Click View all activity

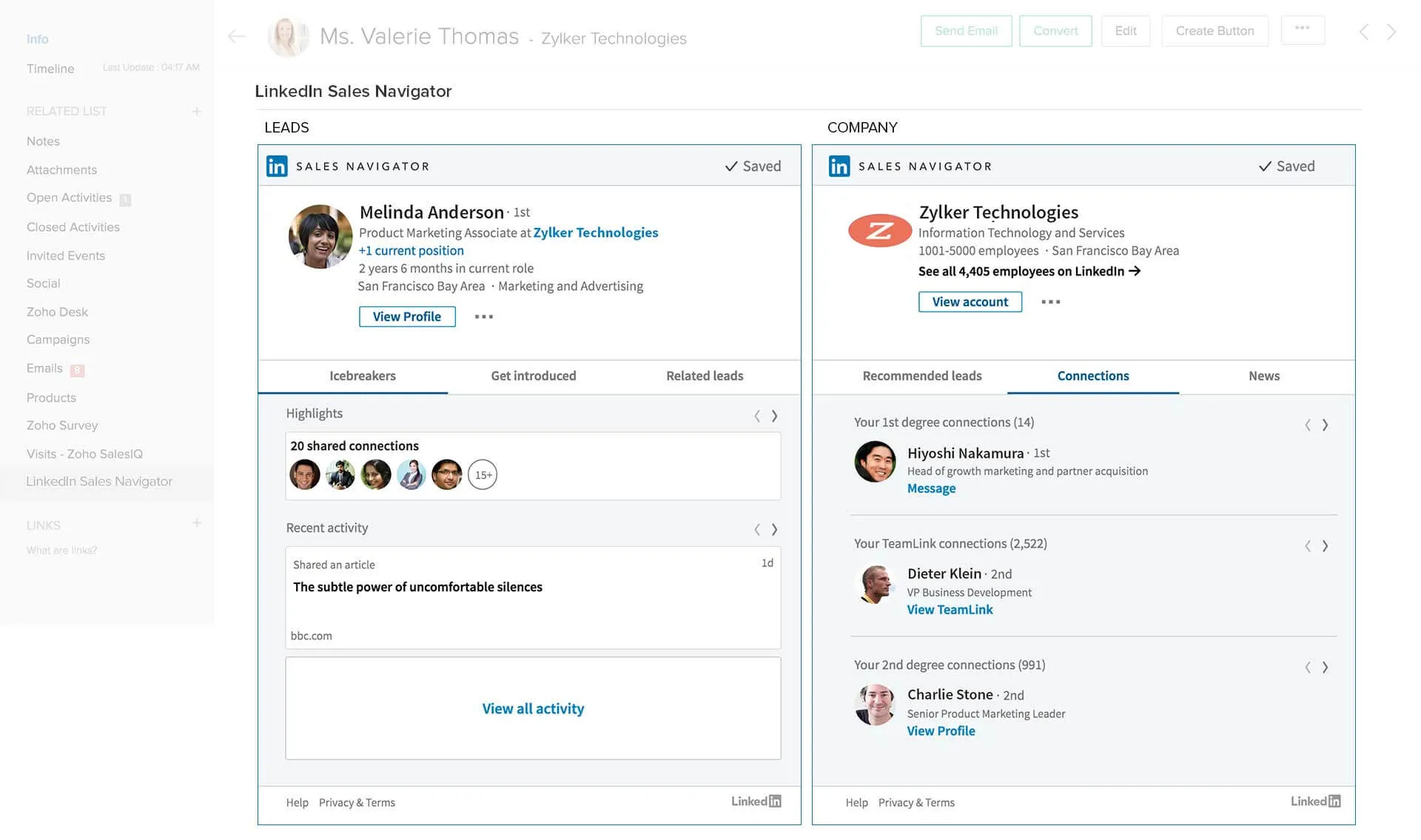point(533,709)
